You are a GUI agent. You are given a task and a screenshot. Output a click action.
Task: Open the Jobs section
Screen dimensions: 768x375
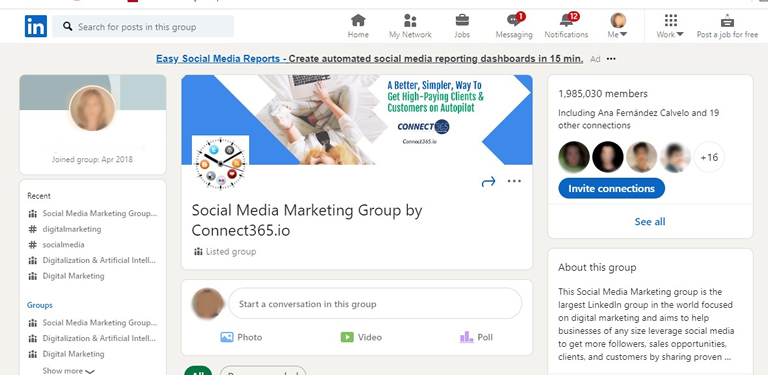(462, 26)
